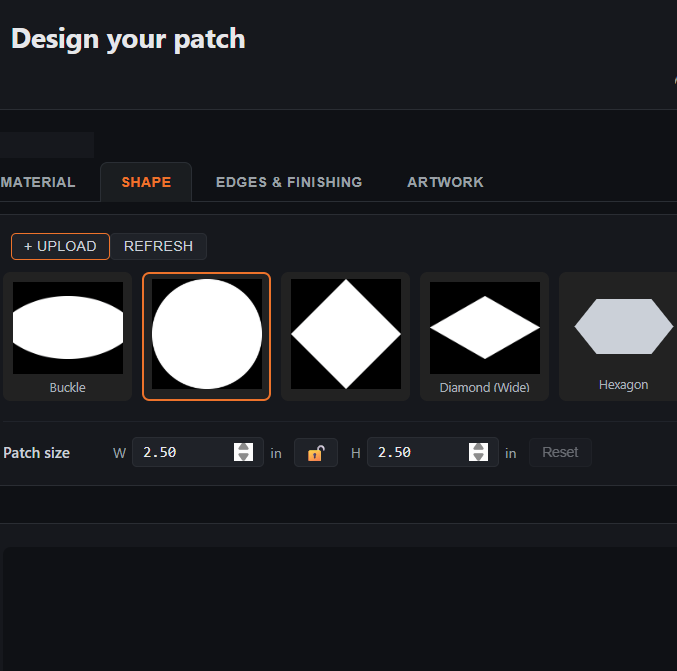677x671 pixels.
Task: Open the EDGES & FINISHING tab
Action: point(289,182)
